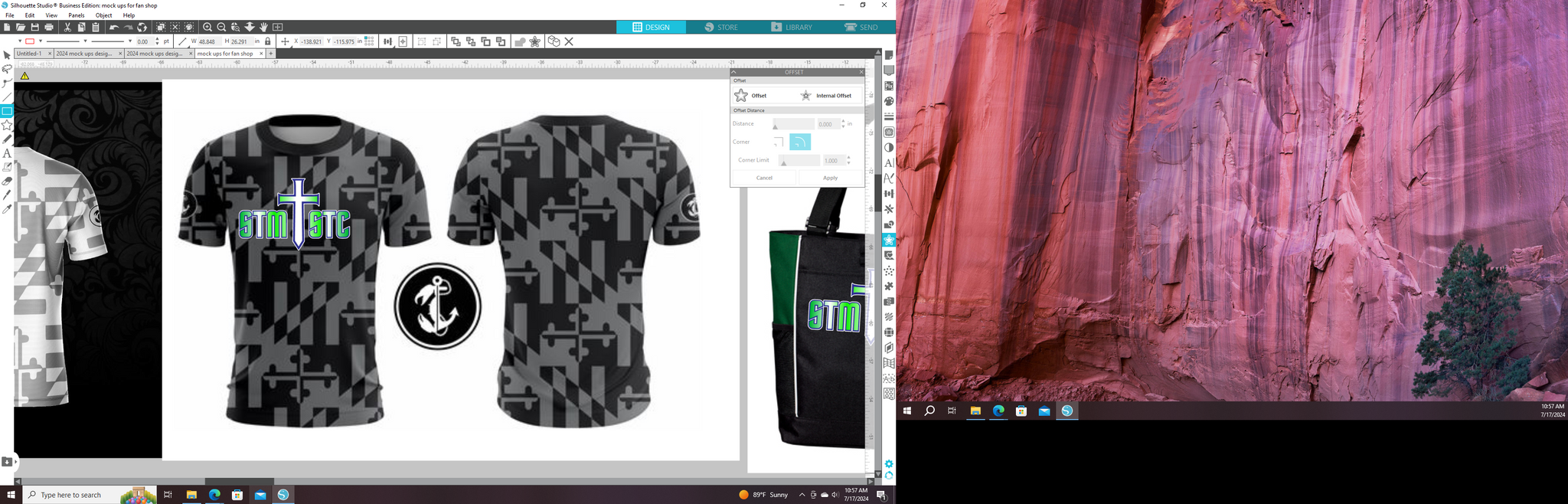Click Cancel in the Offset panel
The width and height of the screenshot is (1568, 504).
[x=764, y=178]
